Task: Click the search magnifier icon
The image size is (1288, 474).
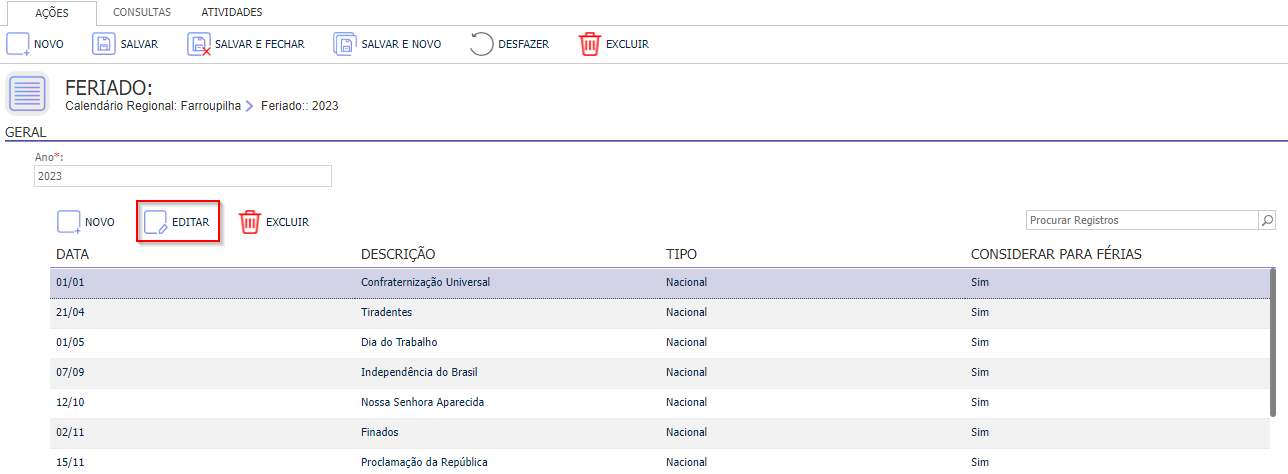Action: coord(1267,220)
